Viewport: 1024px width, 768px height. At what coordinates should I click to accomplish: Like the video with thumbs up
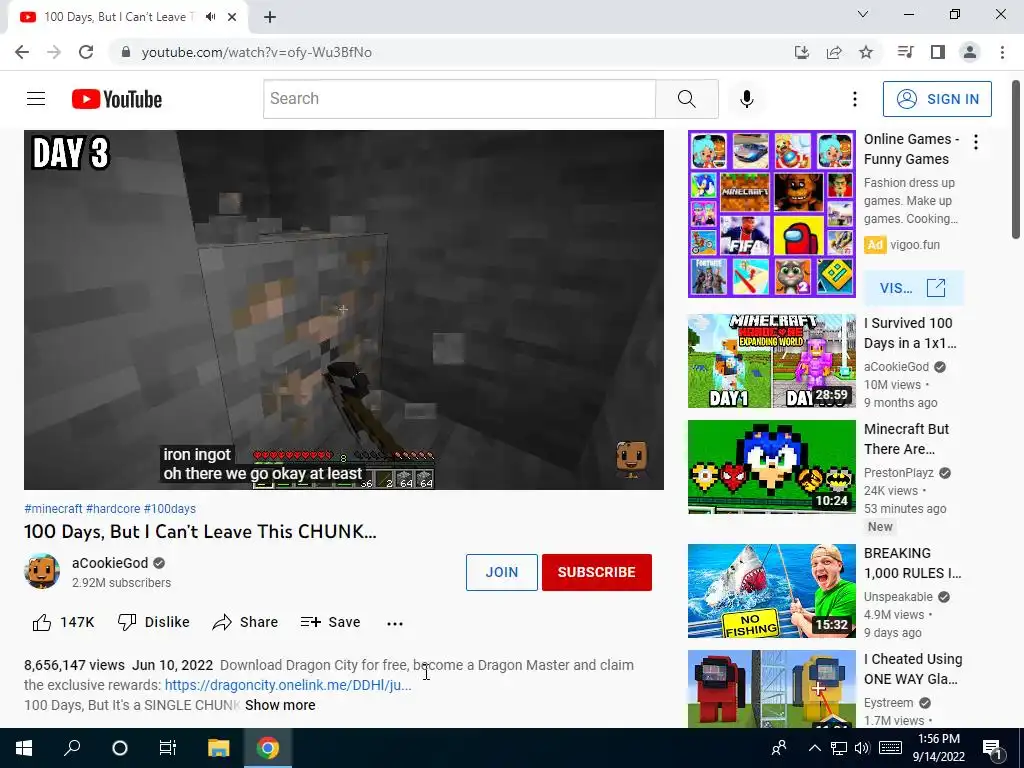[63, 622]
